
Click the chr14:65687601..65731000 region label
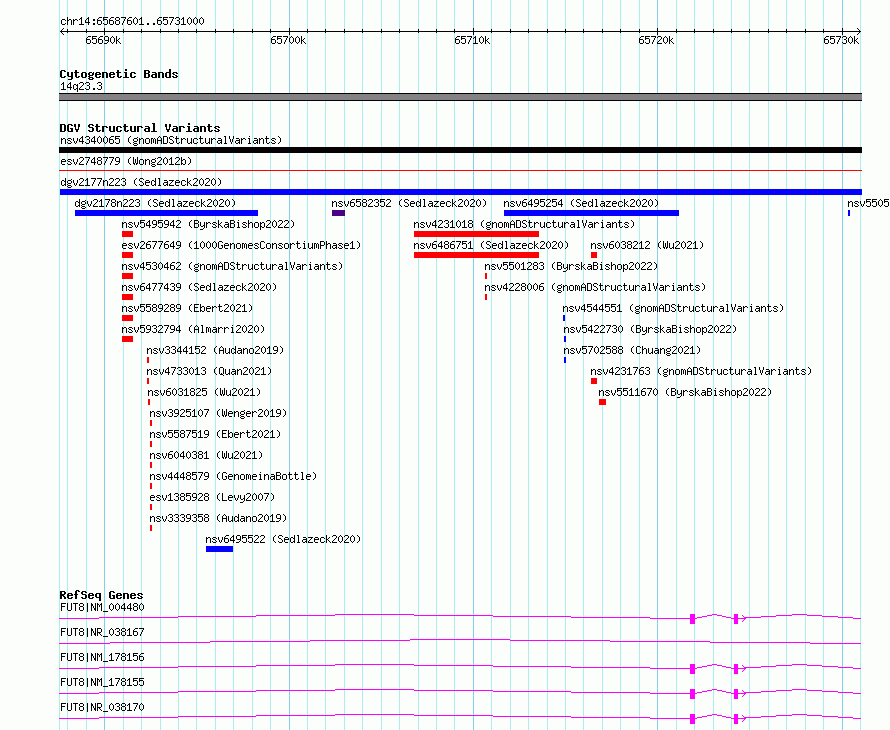pyautogui.click(x=132, y=21)
